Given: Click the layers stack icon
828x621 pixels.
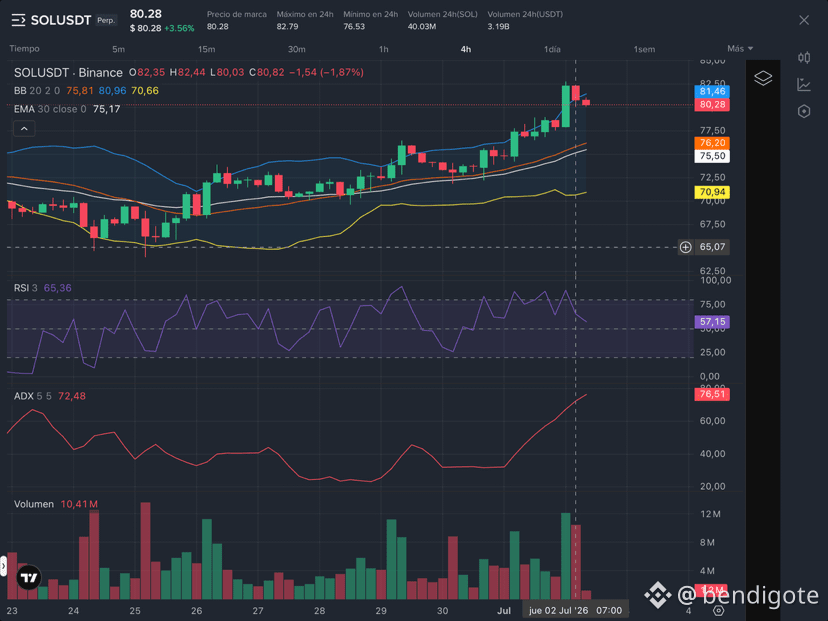Looking at the screenshot, I should point(763,78).
